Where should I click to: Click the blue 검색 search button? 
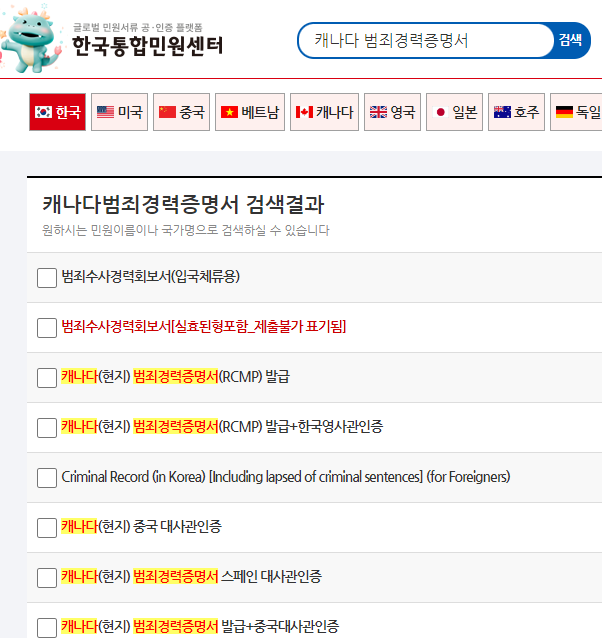(x=570, y=40)
